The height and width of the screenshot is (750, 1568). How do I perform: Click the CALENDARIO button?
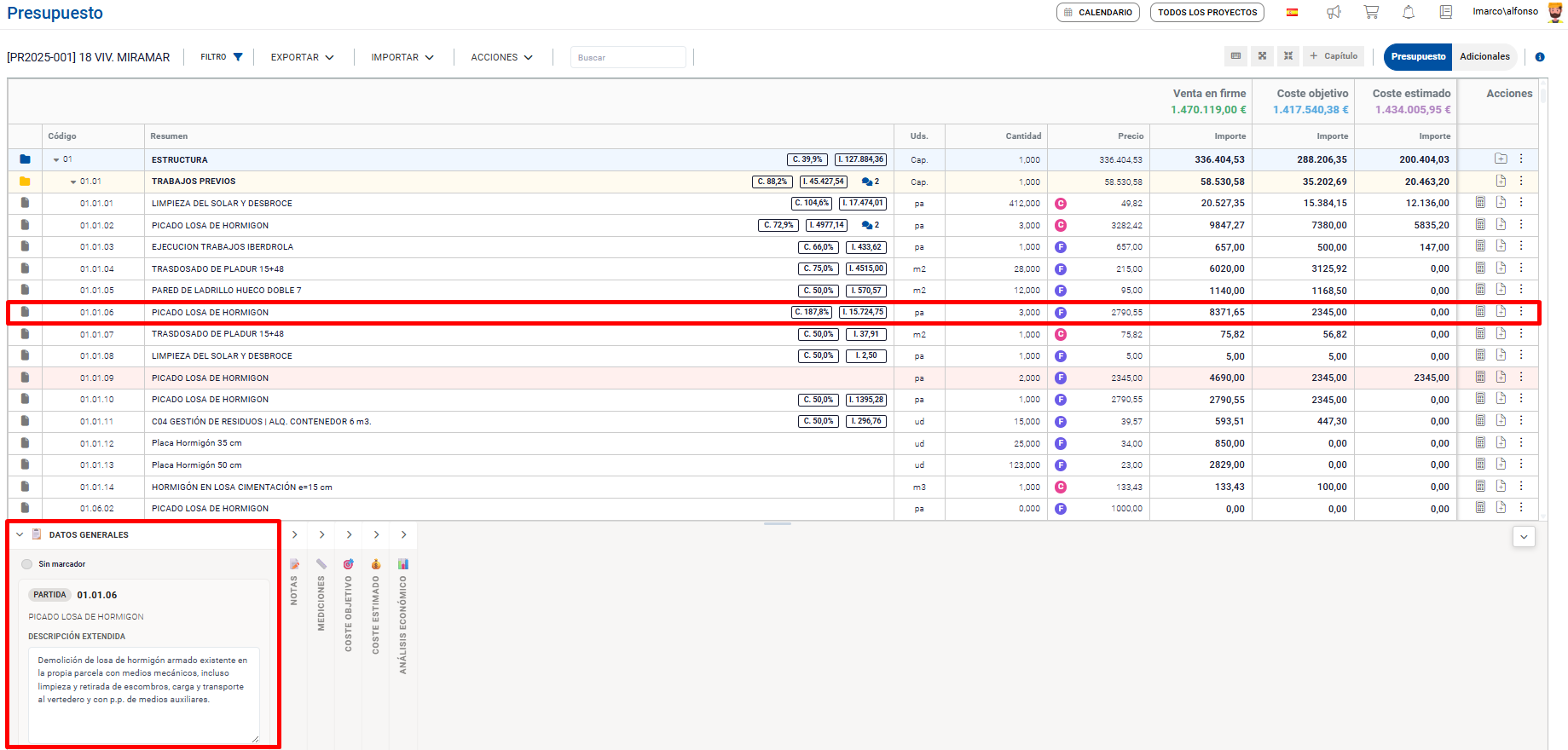click(1097, 13)
